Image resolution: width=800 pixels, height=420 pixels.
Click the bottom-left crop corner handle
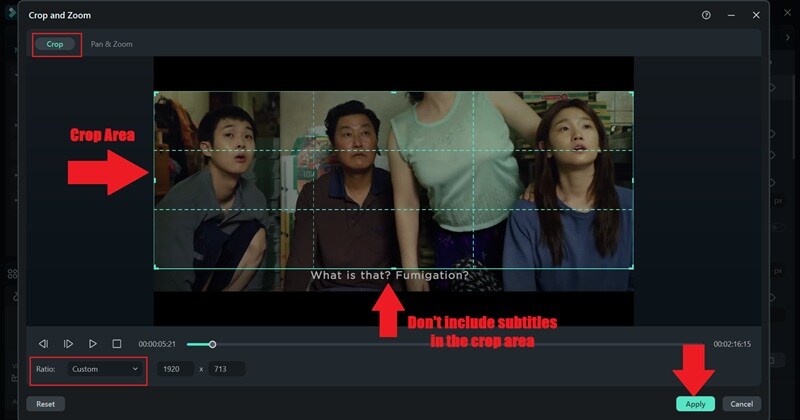pos(156,266)
